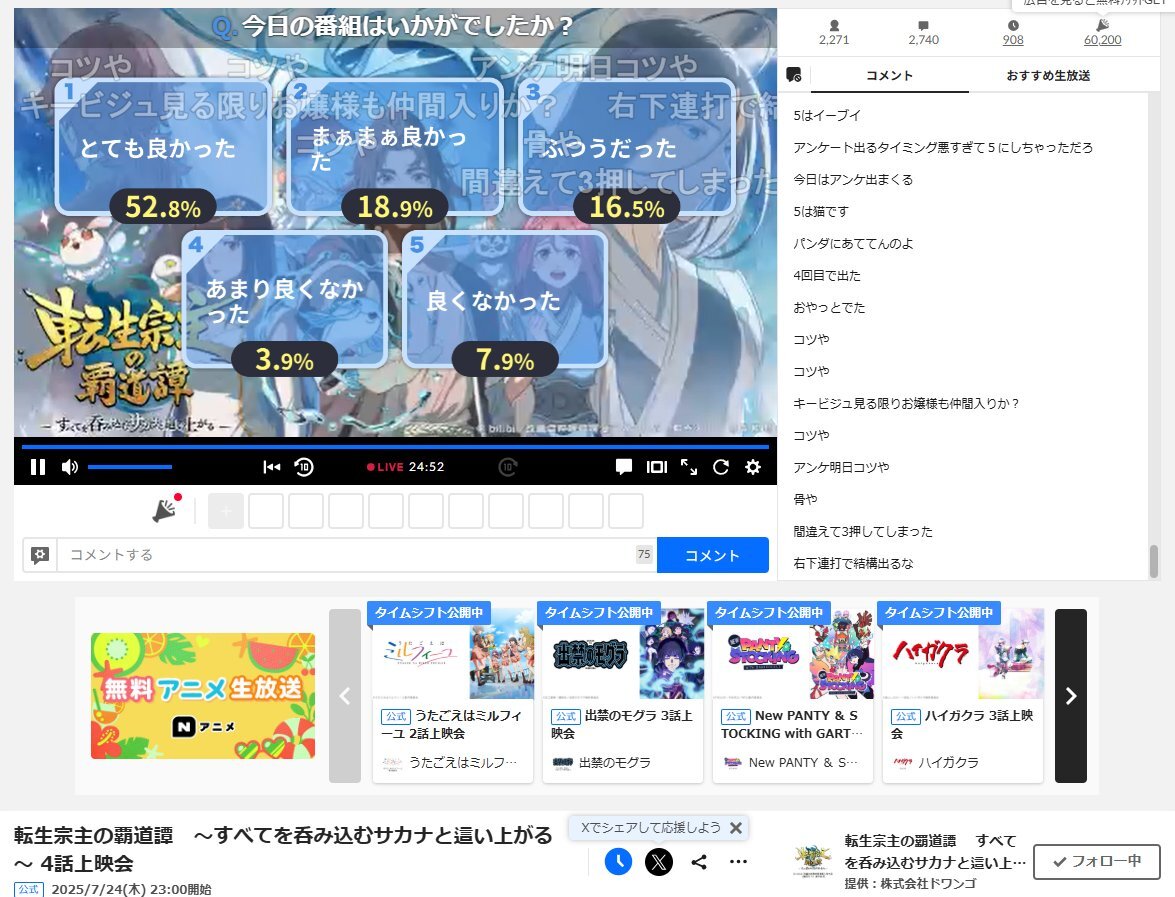Open the more options ellipsis menu
This screenshot has width=1175, height=897.
738,862
